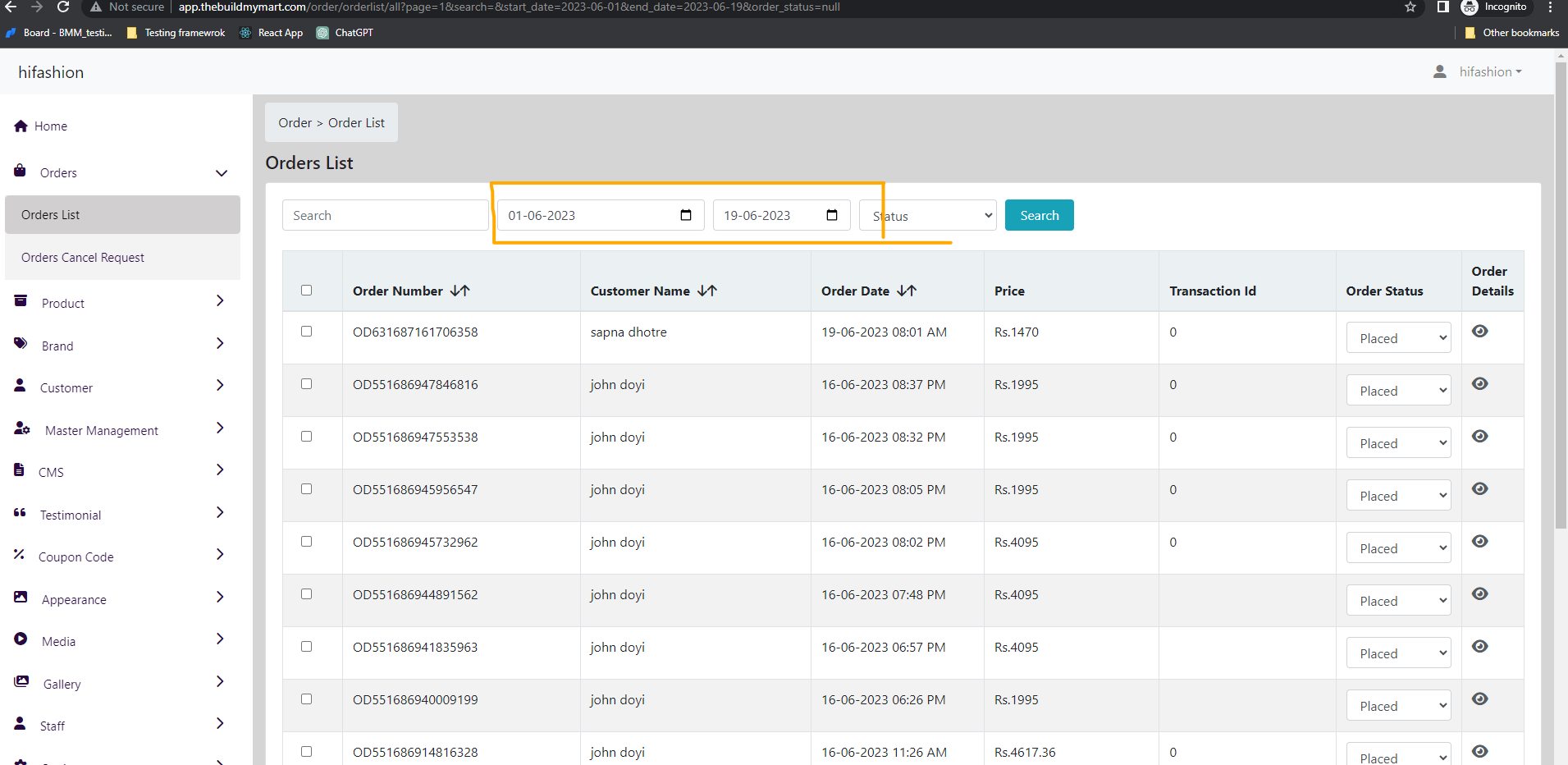This screenshot has height=765, width=1568.
Task: Open Board - BMM_testi bookmark
Action: click(x=59, y=33)
